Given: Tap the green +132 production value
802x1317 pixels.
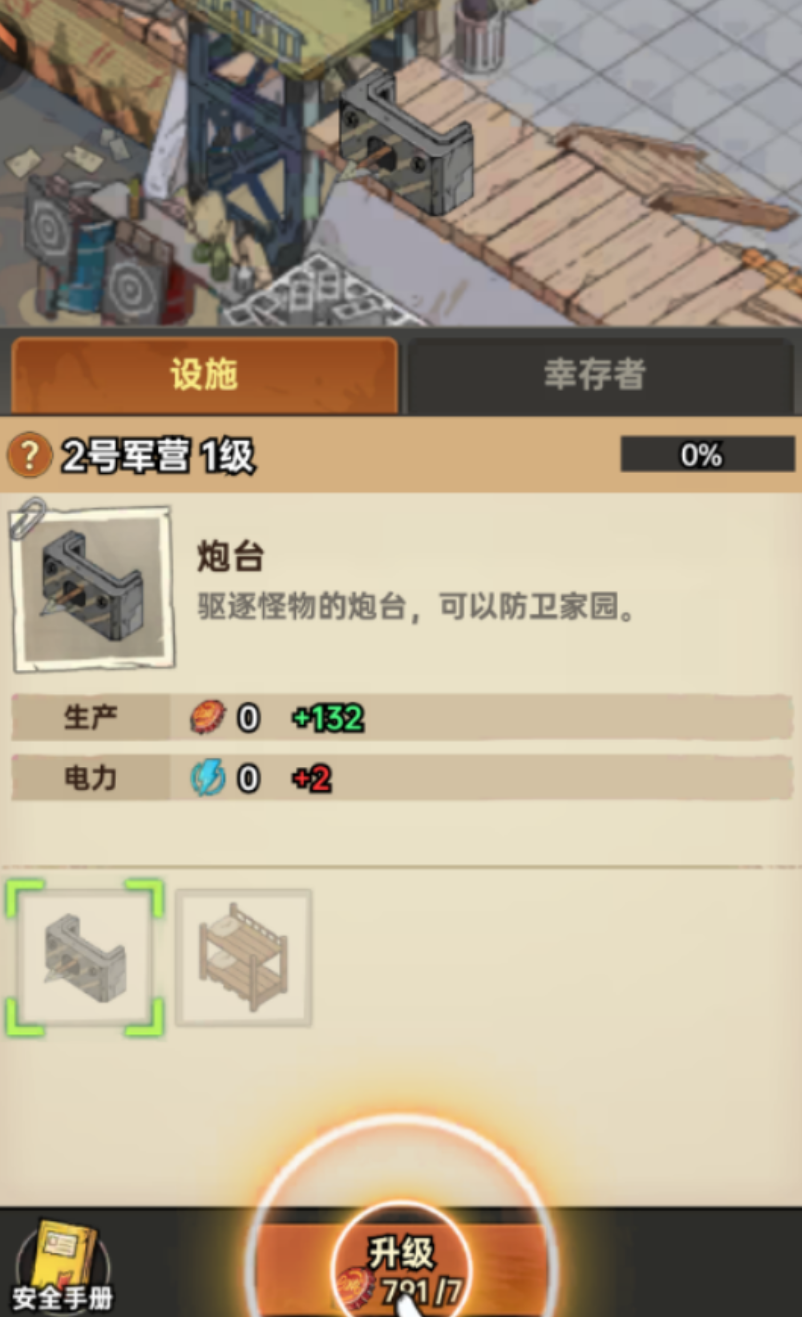Looking at the screenshot, I should 328,718.
